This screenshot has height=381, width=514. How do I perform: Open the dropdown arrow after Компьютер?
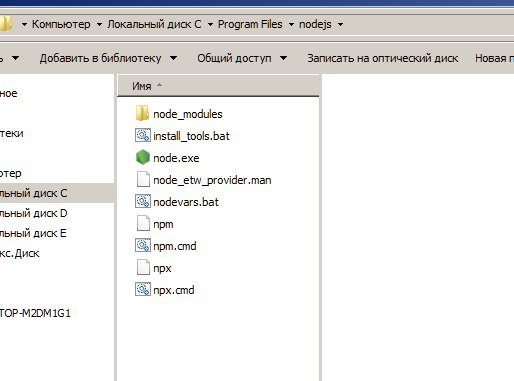click(99, 24)
